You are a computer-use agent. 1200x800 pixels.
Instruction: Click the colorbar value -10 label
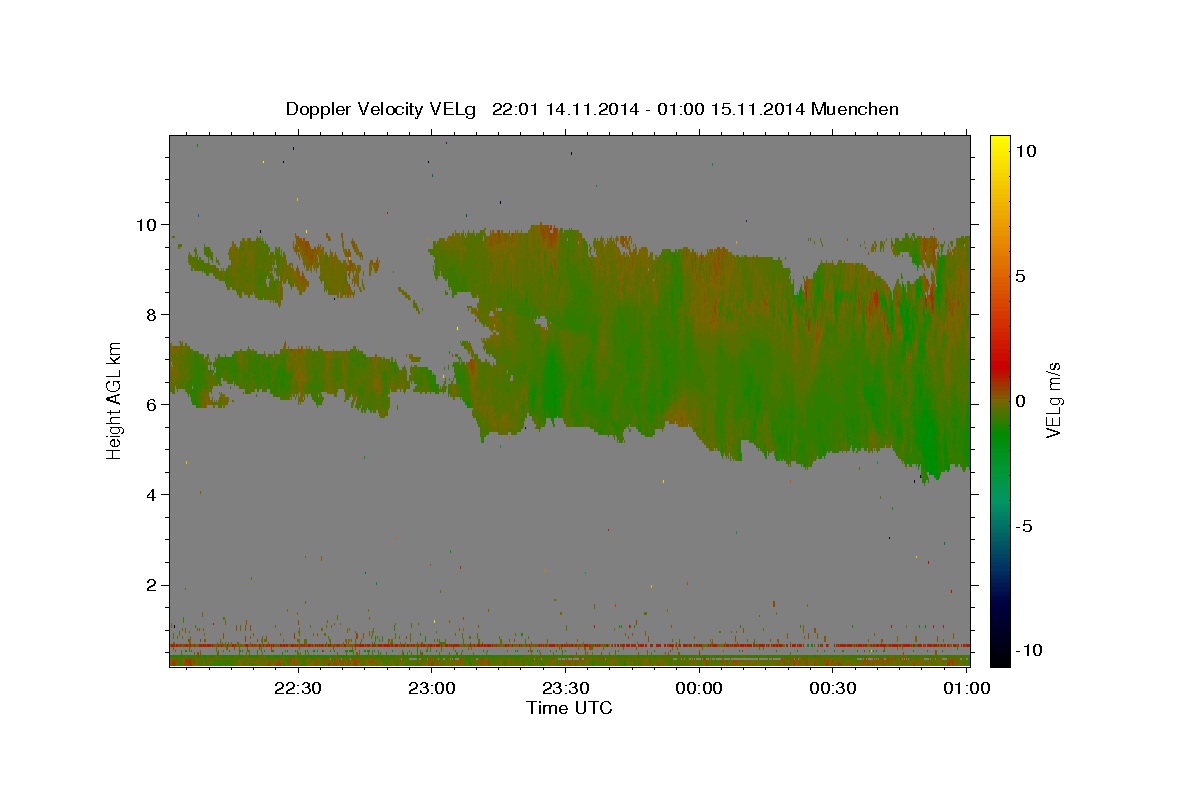coord(1029,651)
